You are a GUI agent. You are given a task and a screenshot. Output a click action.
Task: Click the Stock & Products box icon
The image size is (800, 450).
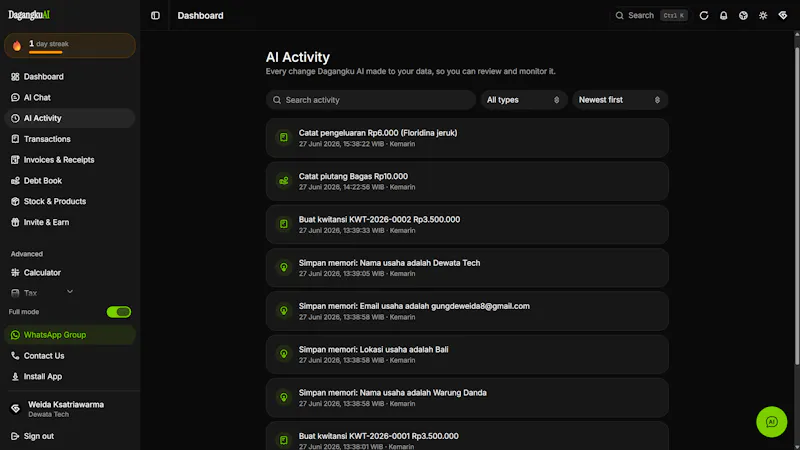tap(15, 202)
